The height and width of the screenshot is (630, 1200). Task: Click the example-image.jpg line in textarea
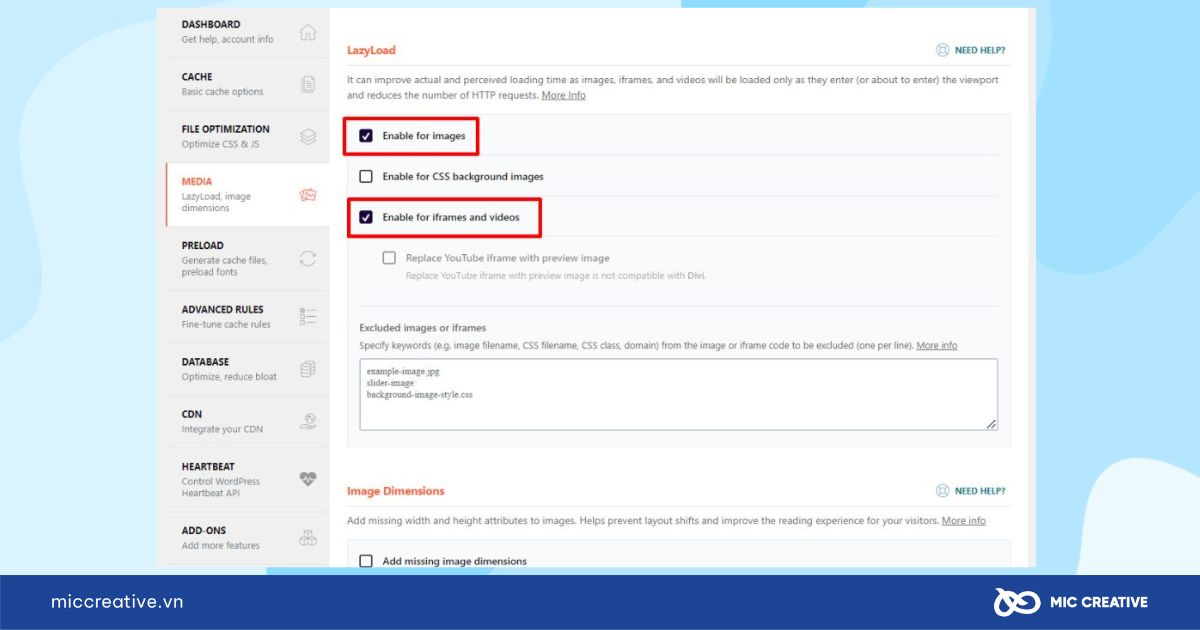404,371
